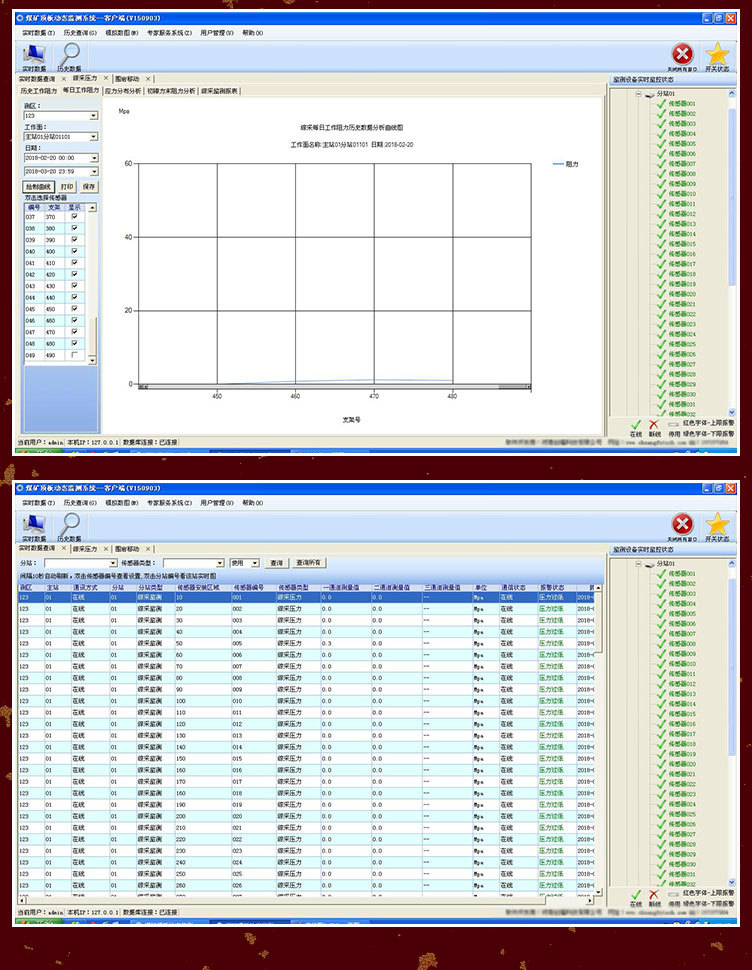
Task: Open the 传感器类型 dropdown in lower window
Action: point(219,563)
